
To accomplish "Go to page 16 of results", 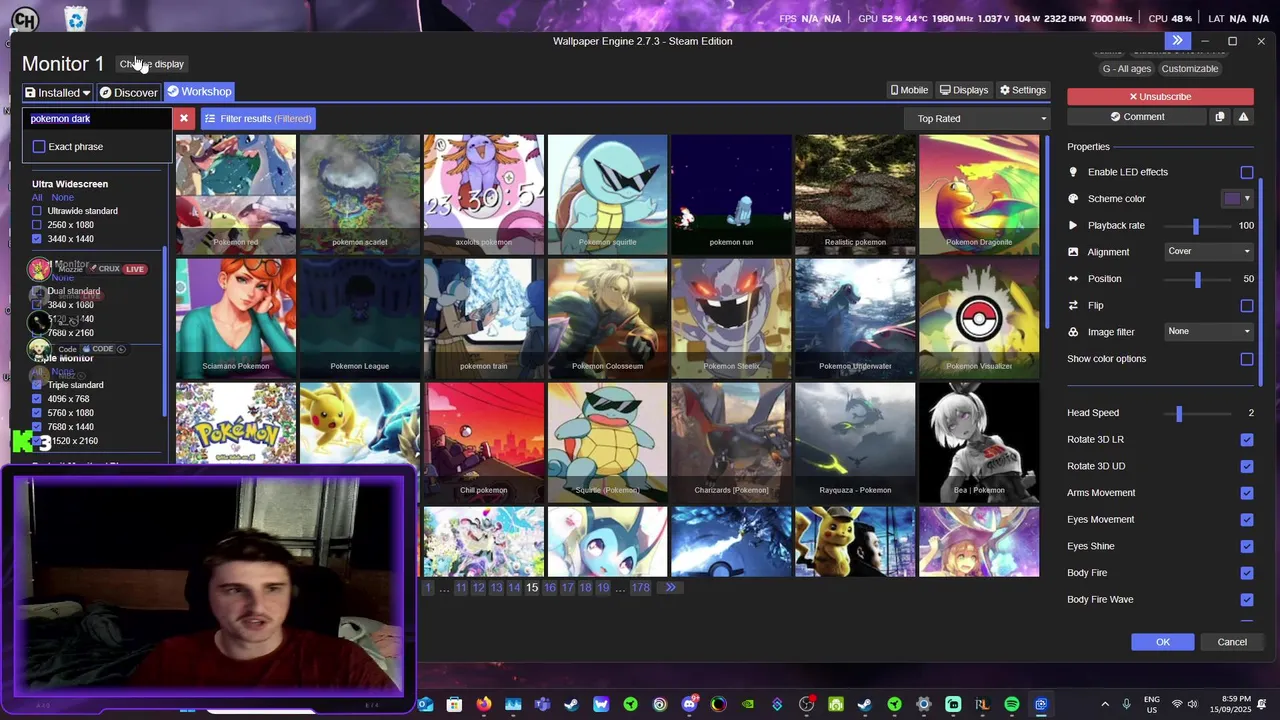I will tap(549, 588).
